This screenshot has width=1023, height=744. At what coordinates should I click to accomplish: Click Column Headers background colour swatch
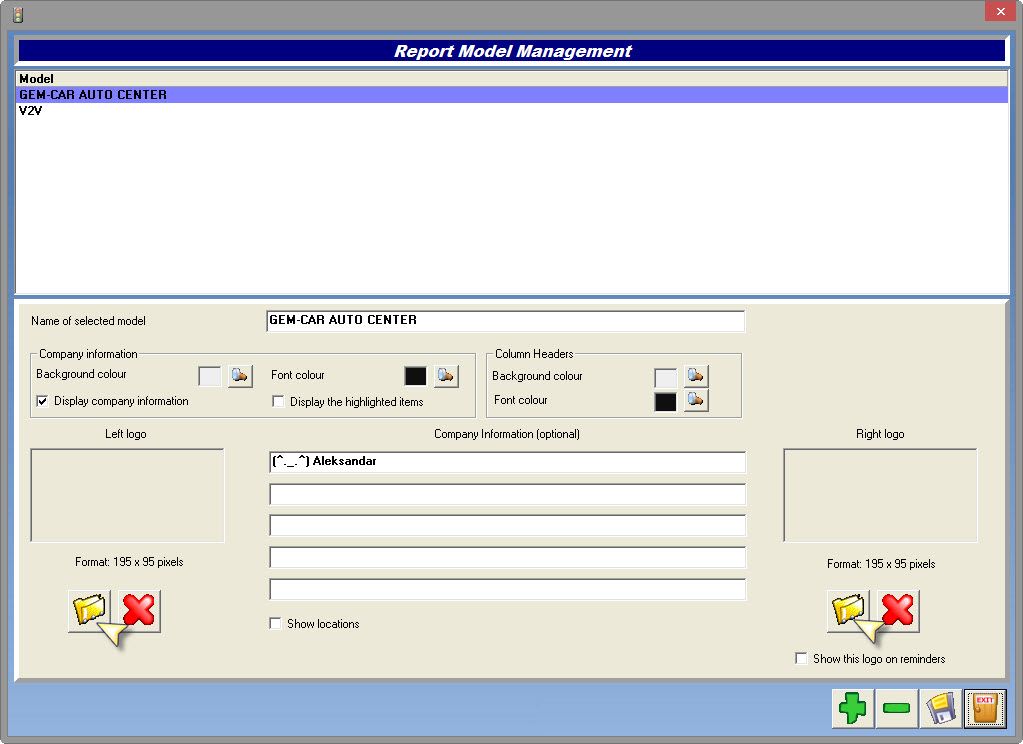[x=665, y=378]
